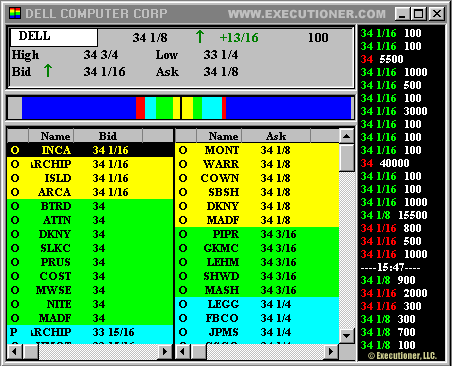Click the ask list vertical scrollbar thumb

pos(347,157)
